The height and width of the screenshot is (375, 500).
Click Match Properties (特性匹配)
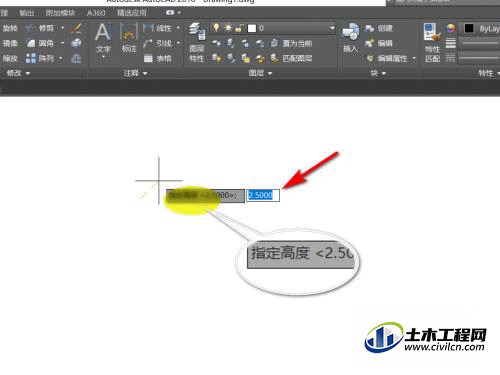[433, 42]
